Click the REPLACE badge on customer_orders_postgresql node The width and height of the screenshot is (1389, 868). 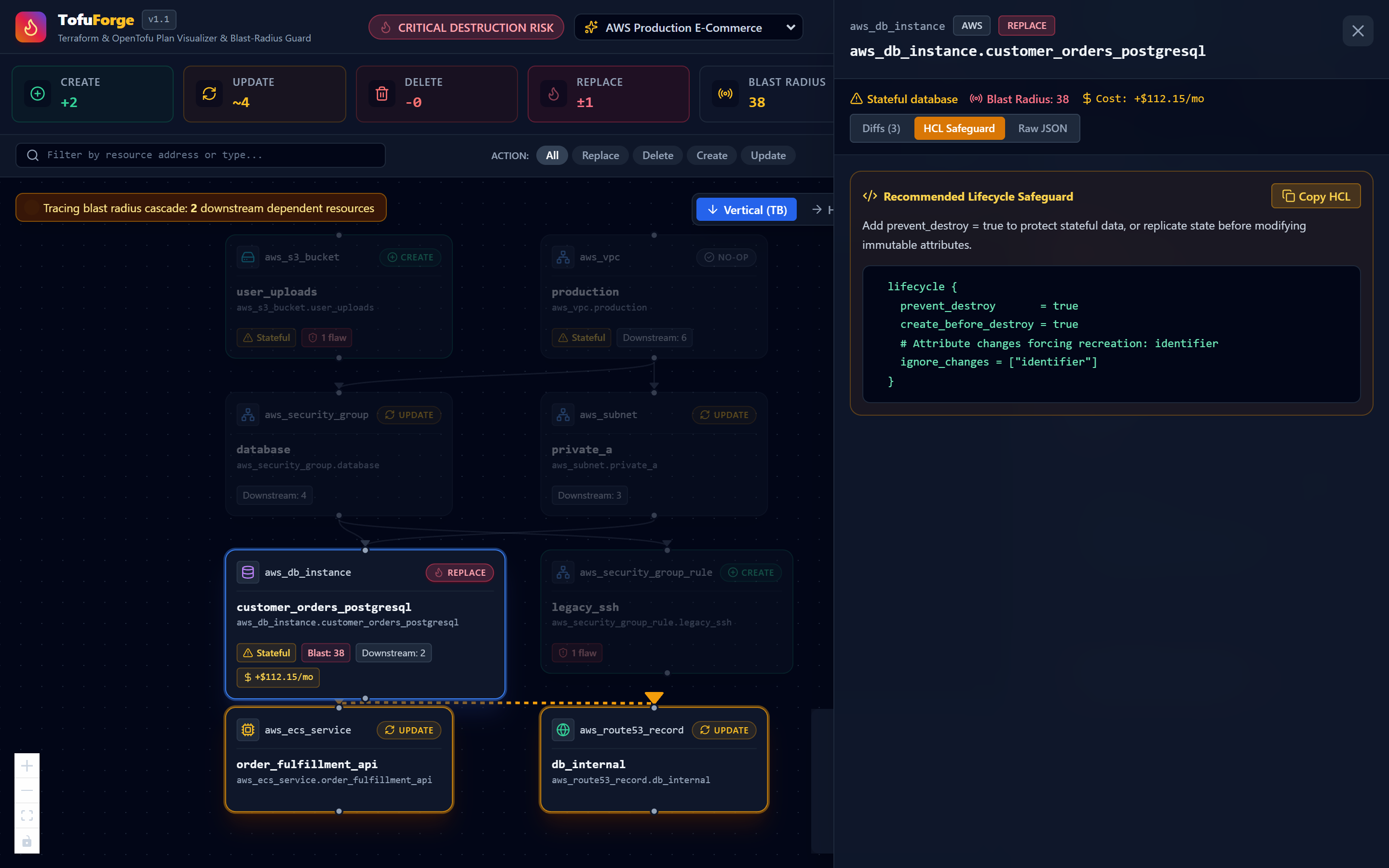[460, 572]
